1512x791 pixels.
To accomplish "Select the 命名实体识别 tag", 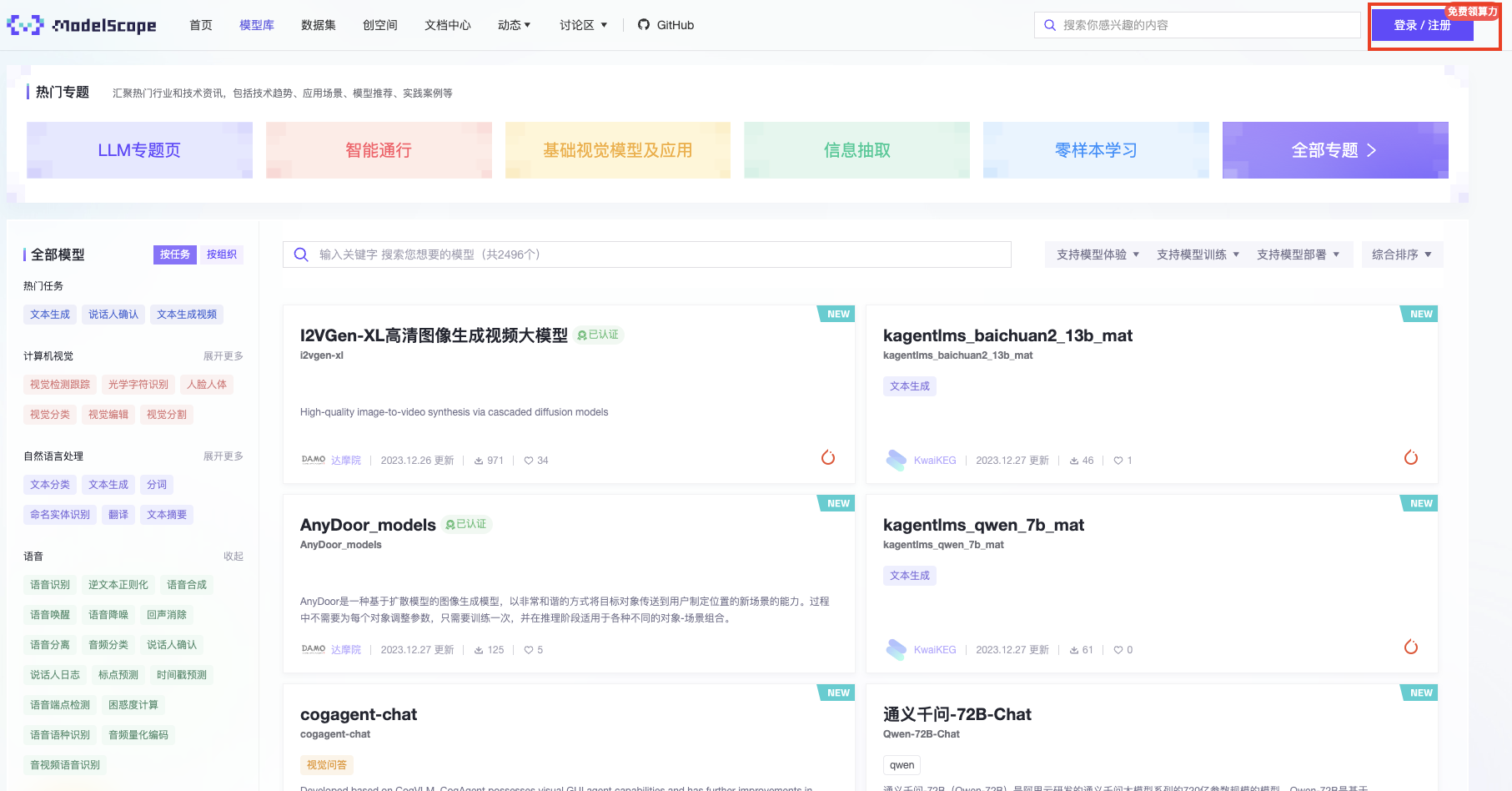I will 60,515.
